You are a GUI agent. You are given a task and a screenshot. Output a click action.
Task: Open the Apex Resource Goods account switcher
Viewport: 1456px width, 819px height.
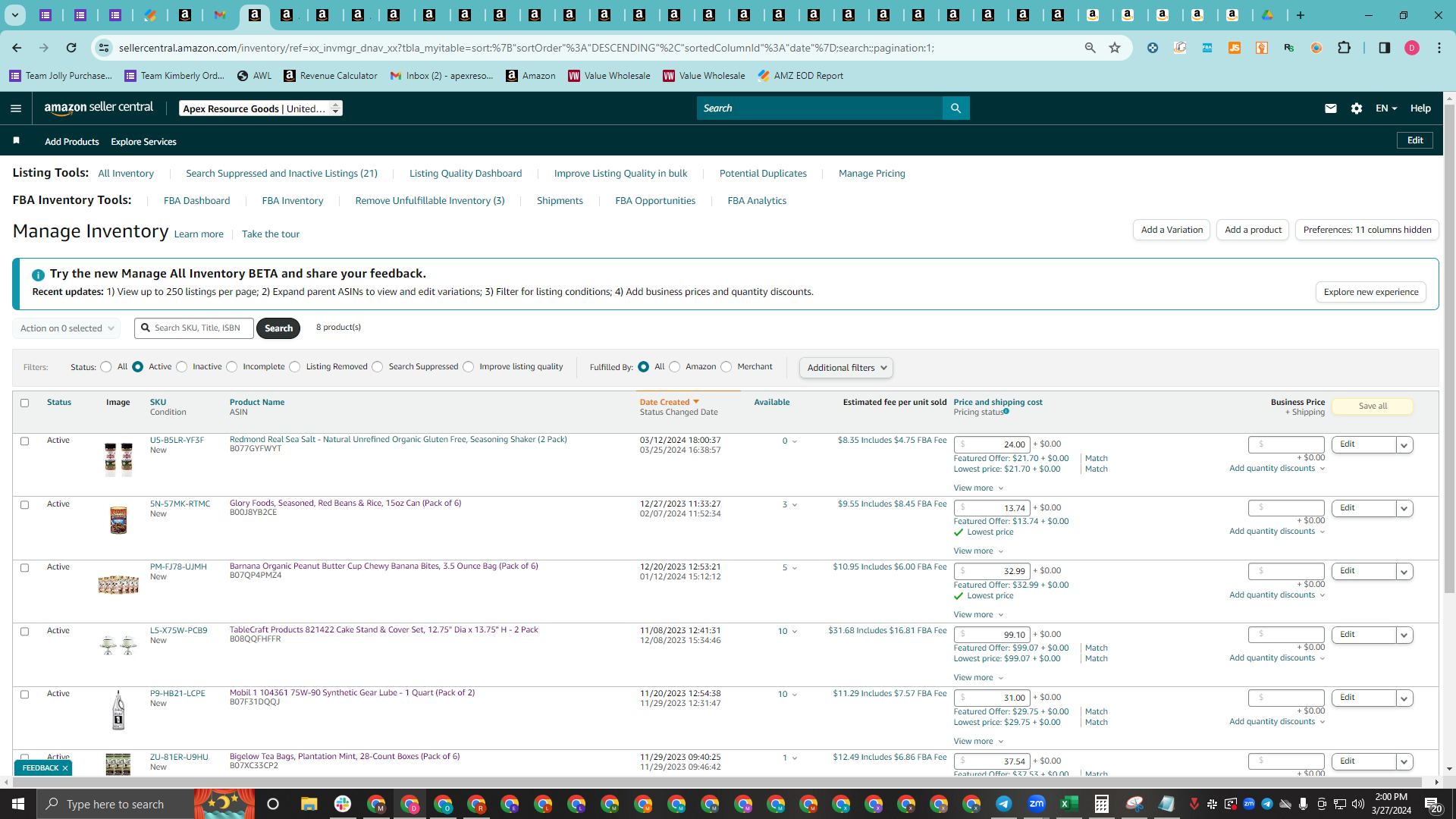pos(261,108)
